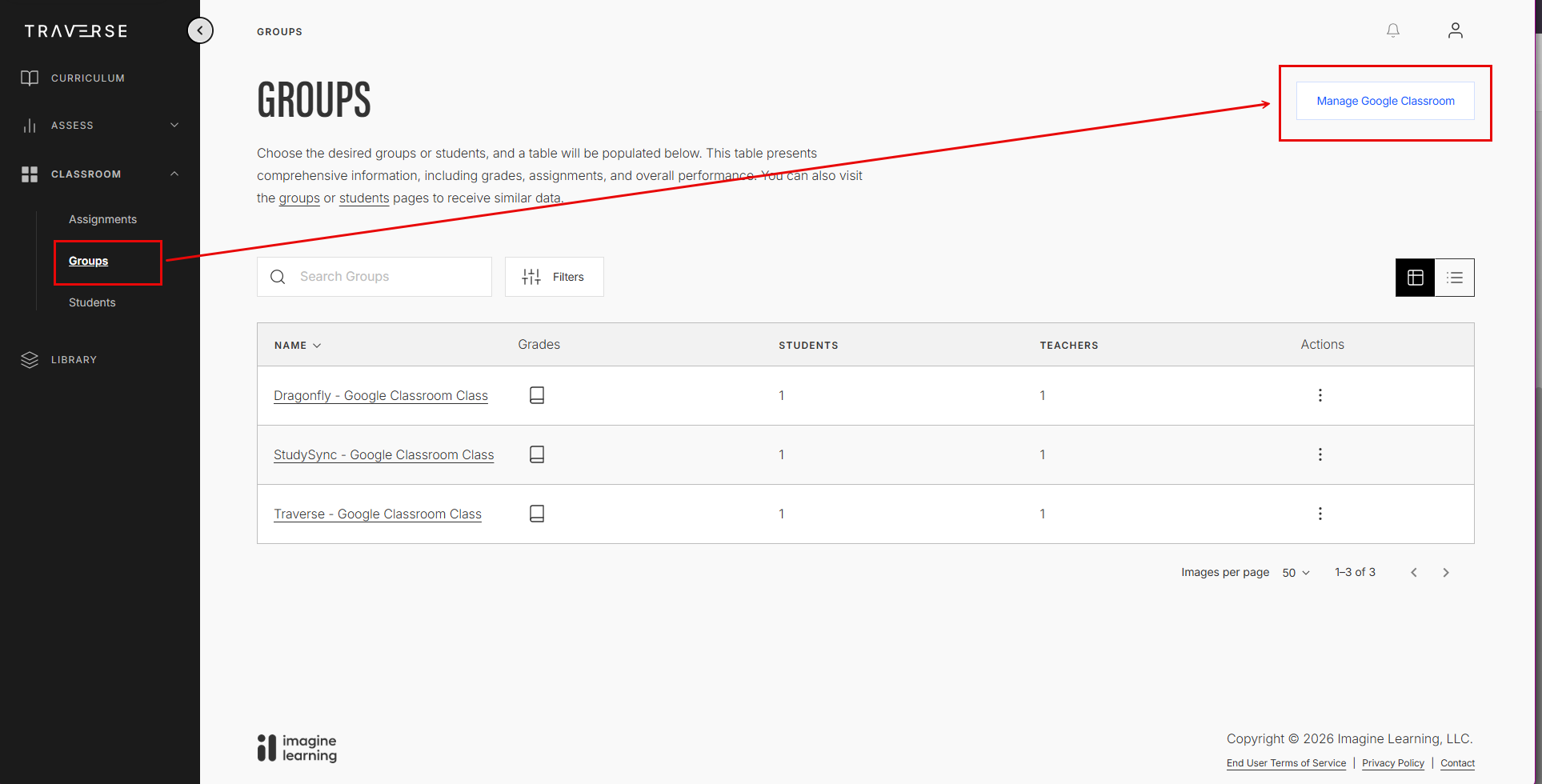This screenshot has width=1542, height=784.
Task: Open End User Terms of Service
Action: [1286, 763]
